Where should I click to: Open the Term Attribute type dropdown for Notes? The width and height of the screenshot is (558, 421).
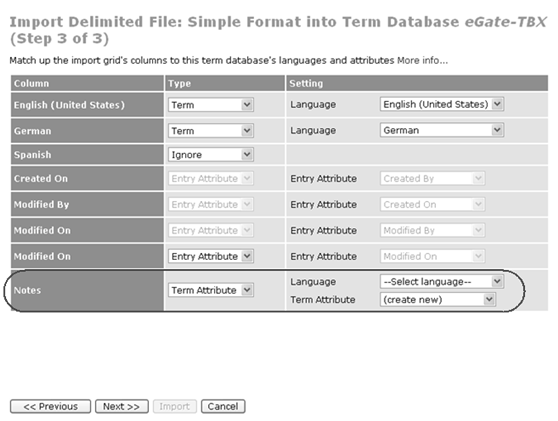211,290
